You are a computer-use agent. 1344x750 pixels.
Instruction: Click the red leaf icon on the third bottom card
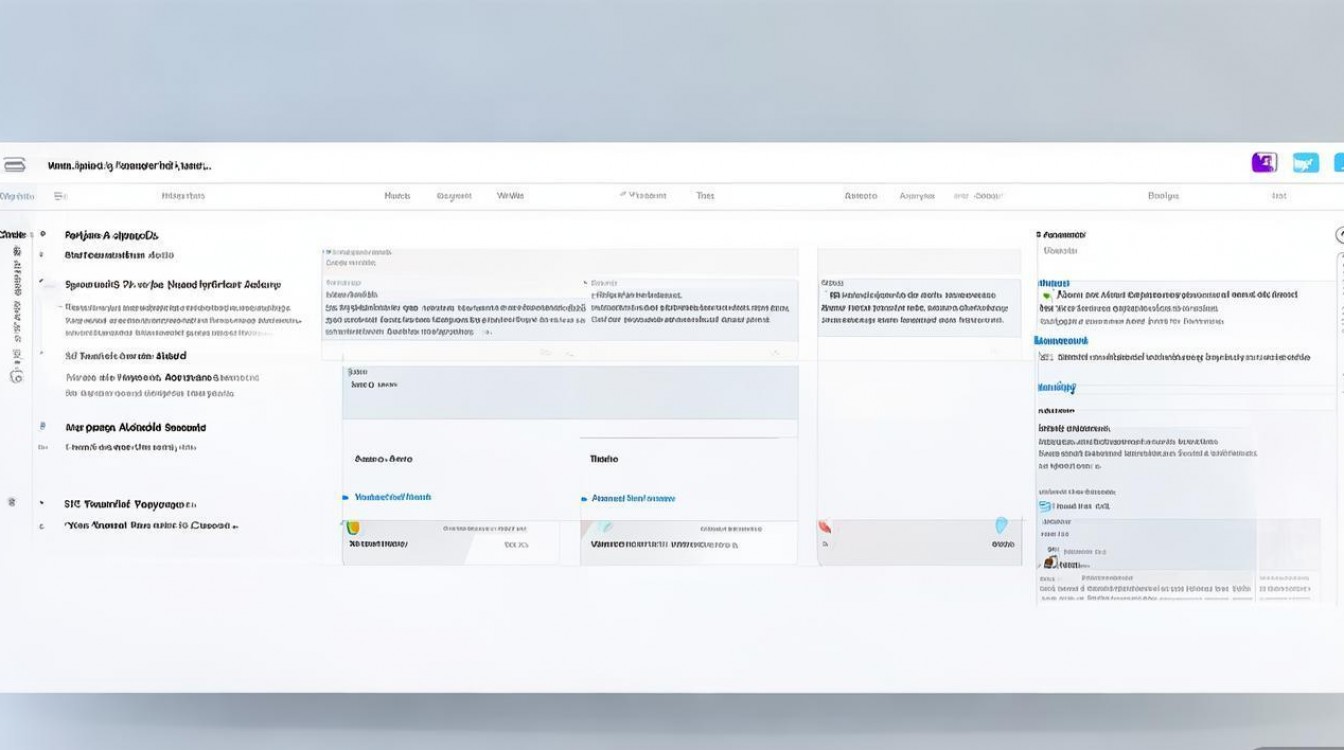(825, 527)
